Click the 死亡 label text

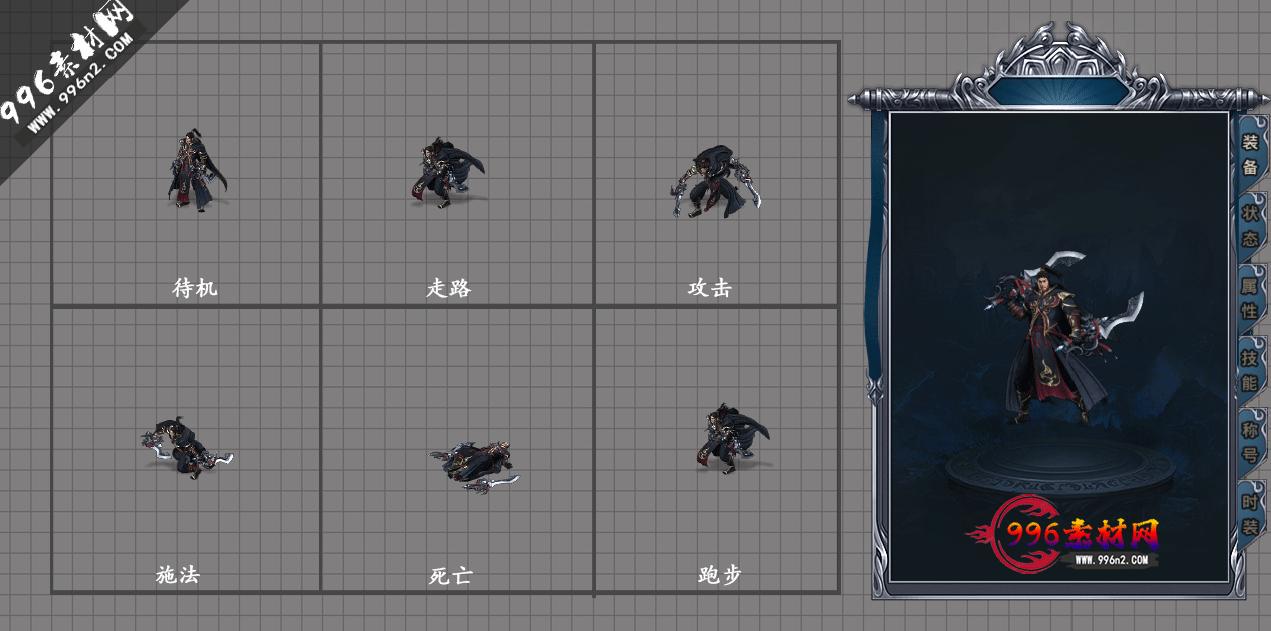click(x=450, y=576)
